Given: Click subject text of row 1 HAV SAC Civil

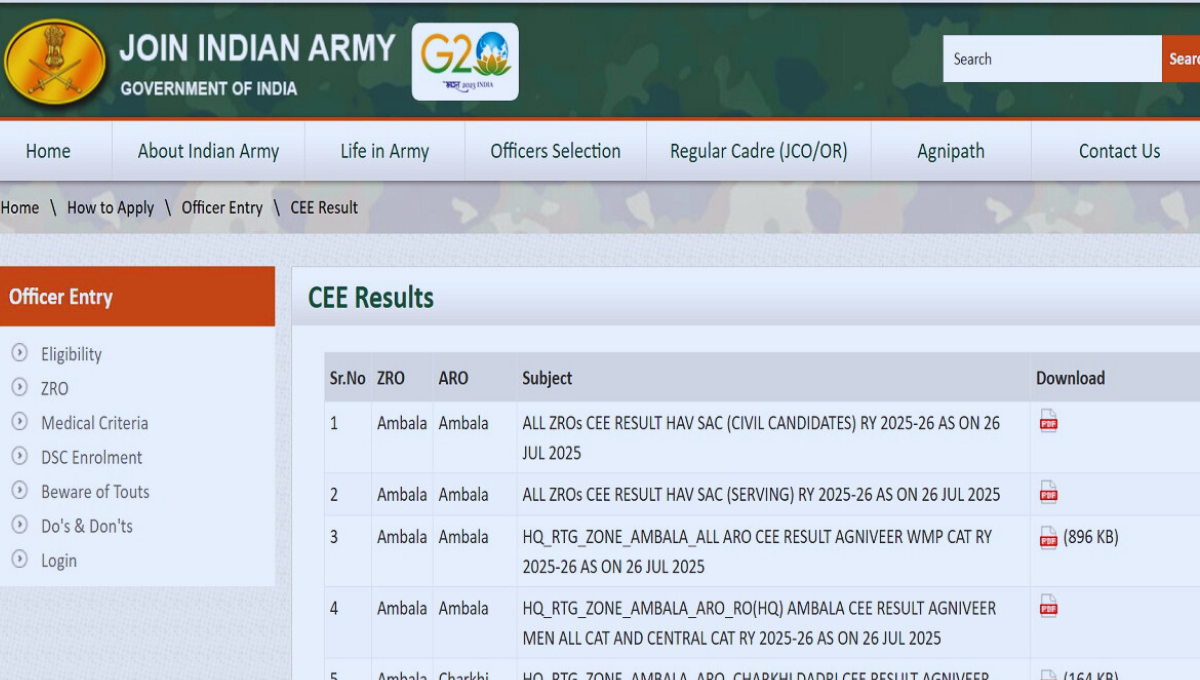Looking at the screenshot, I should tap(761, 438).
